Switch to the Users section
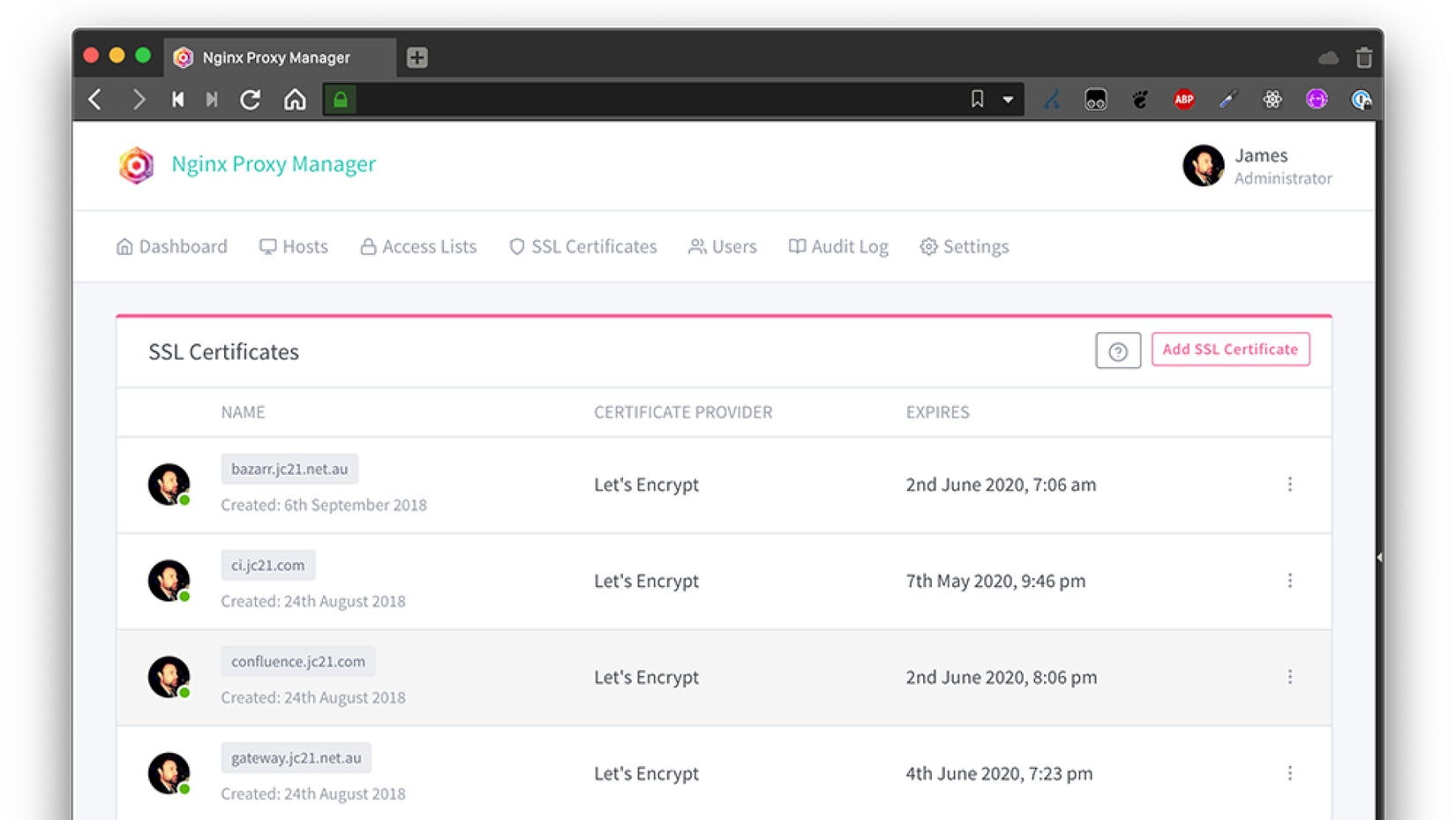1456x820 pixels. (733, 247)
